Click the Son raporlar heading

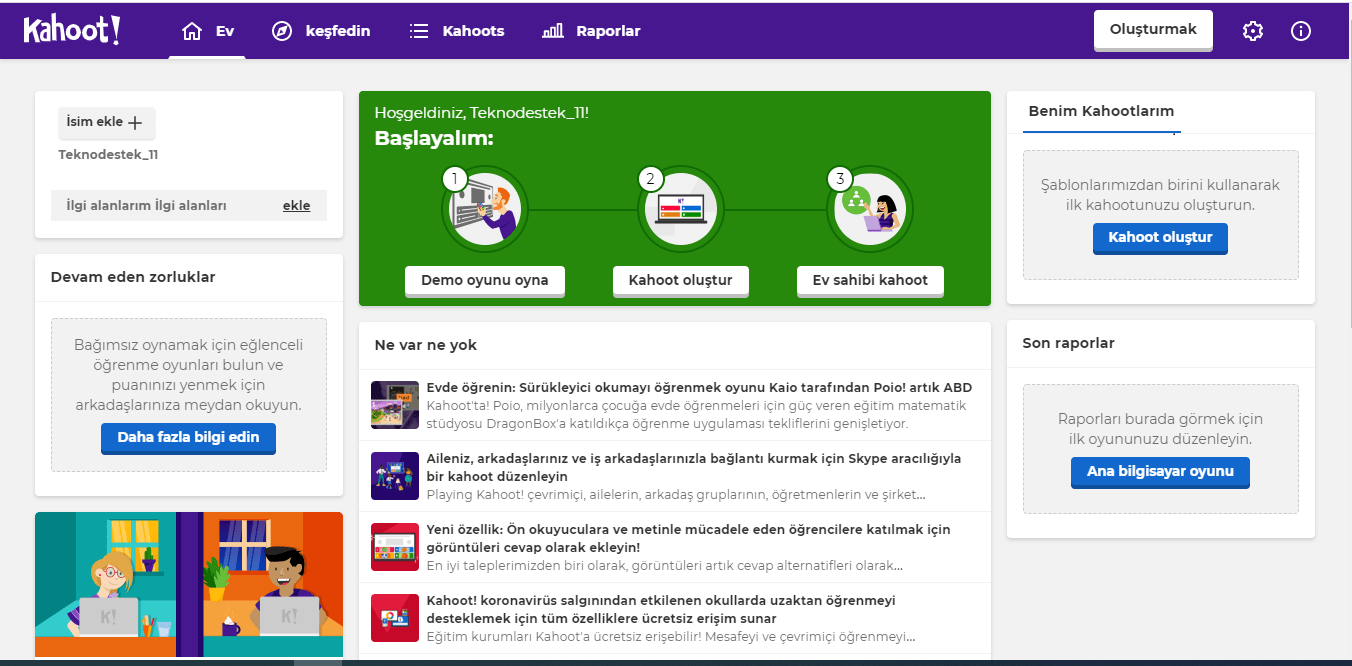click(1068, 343)
